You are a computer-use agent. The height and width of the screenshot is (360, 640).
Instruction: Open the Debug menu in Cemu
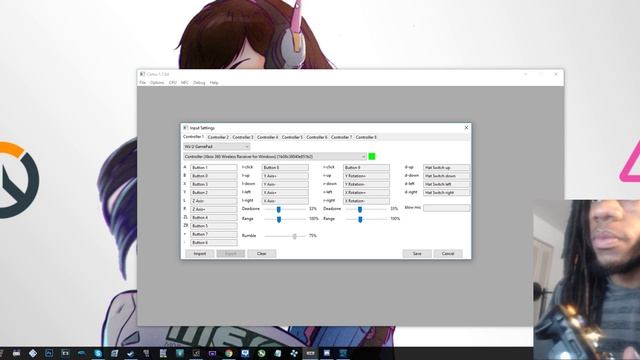199,83
